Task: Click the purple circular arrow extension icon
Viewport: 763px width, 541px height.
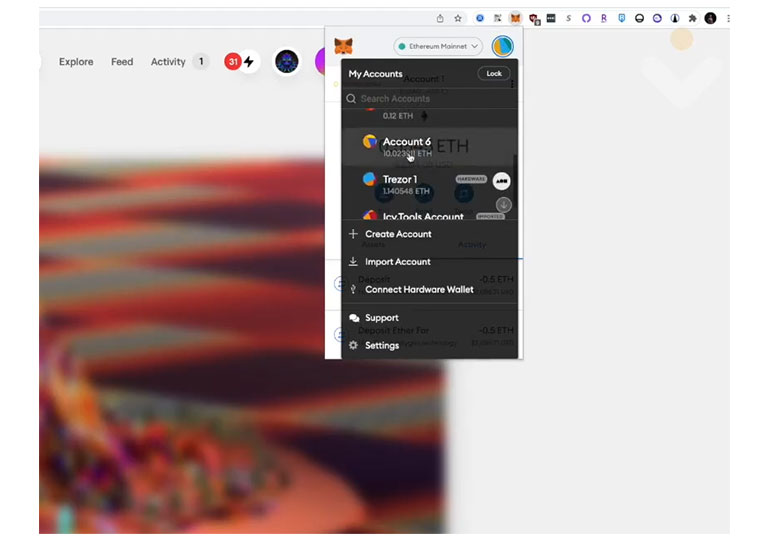Action: pyautogui.click(x=586, y=18)
